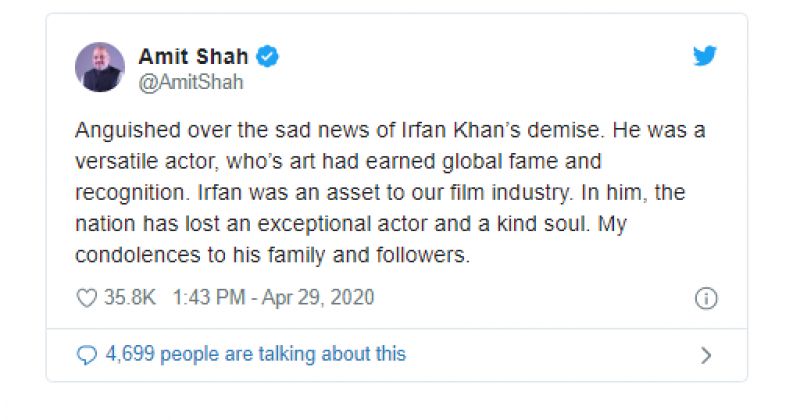Open the tweet info circle icon
The image size is (800, 420).
click(705, 298)
